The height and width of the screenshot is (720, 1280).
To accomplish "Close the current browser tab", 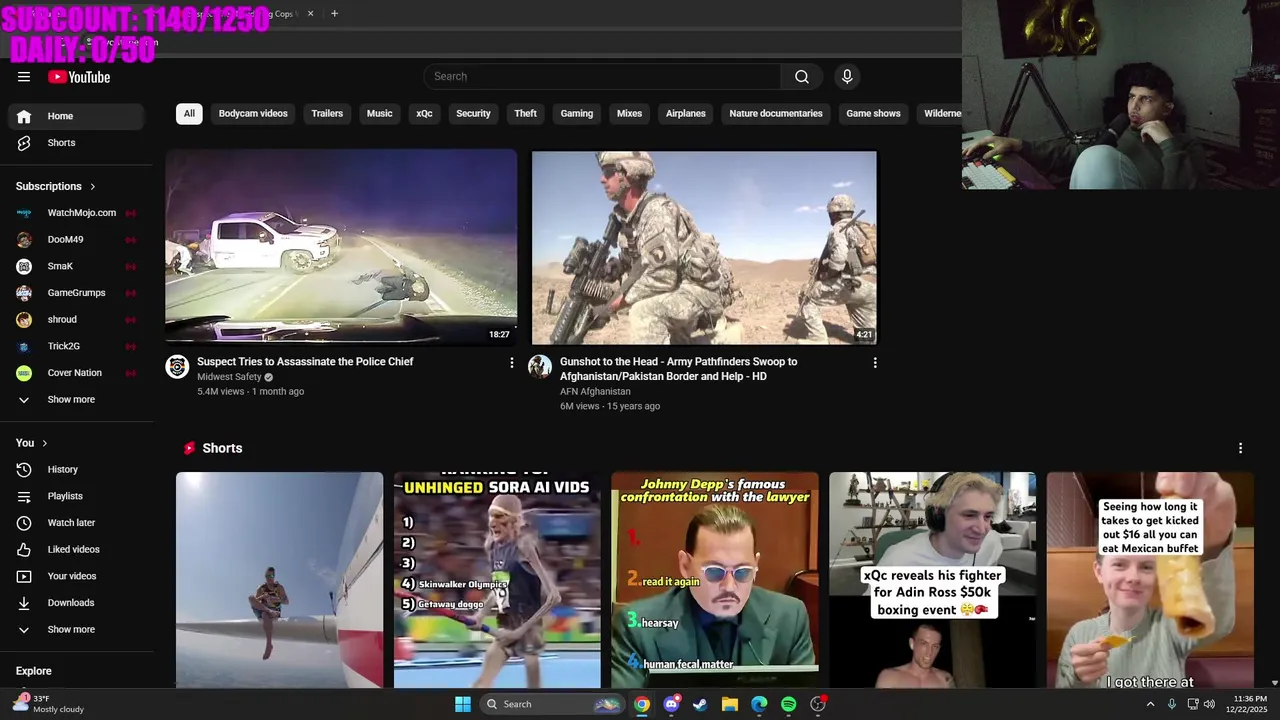I will tap(310, 14).
